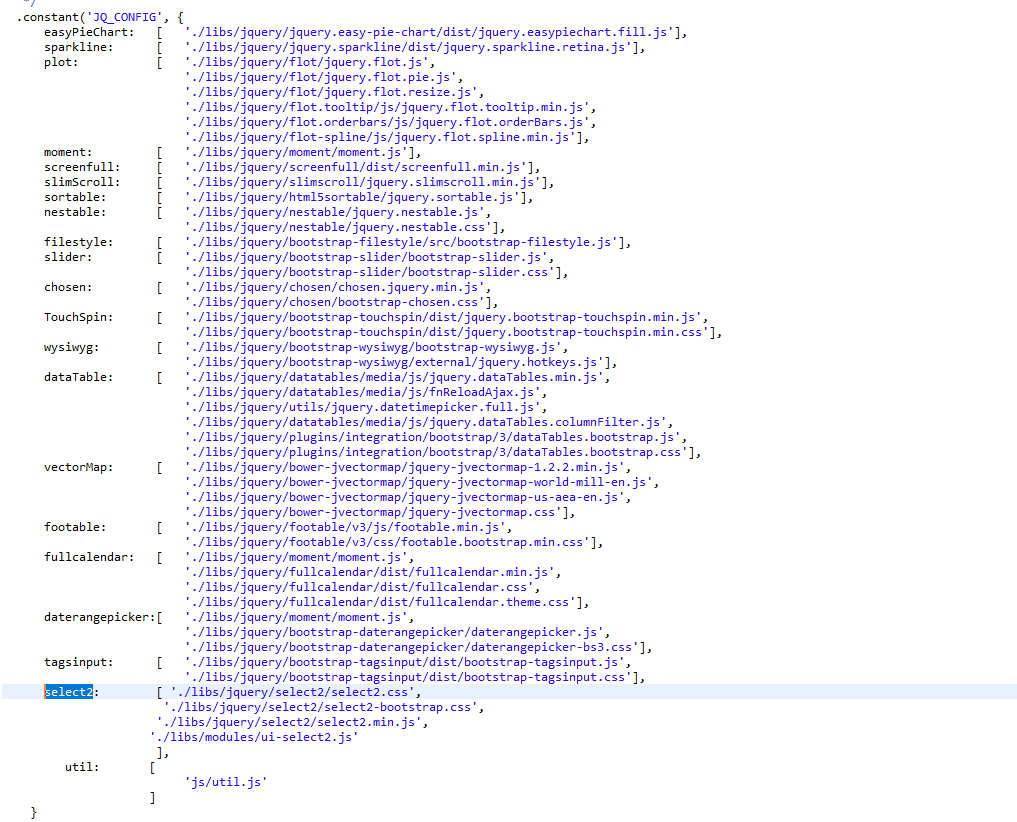Click the jquery.bootstrap-touchspin.min.css path
1017x822 pixels.
click(x=447, y=332)
